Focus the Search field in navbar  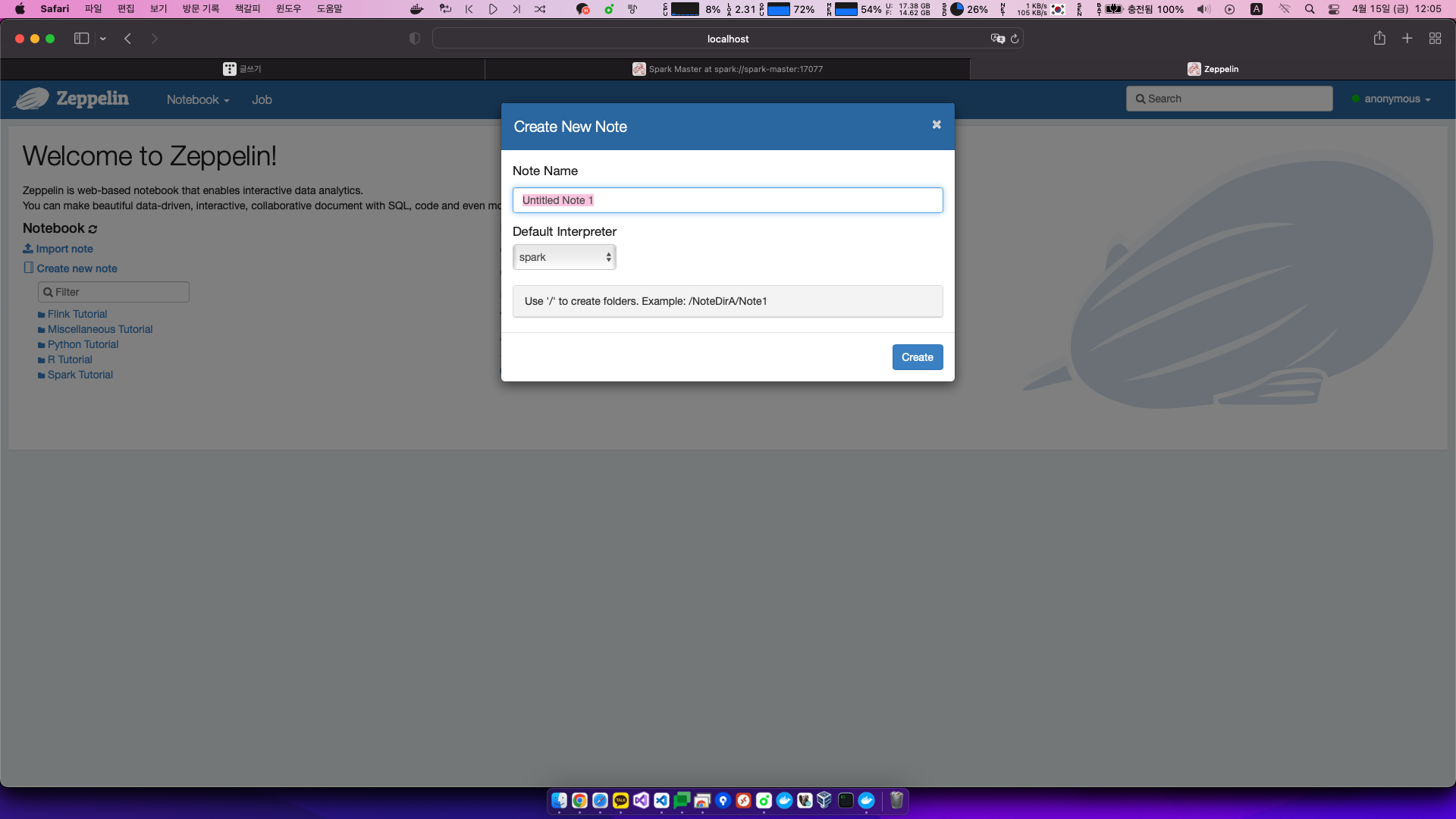[1229, 99]
